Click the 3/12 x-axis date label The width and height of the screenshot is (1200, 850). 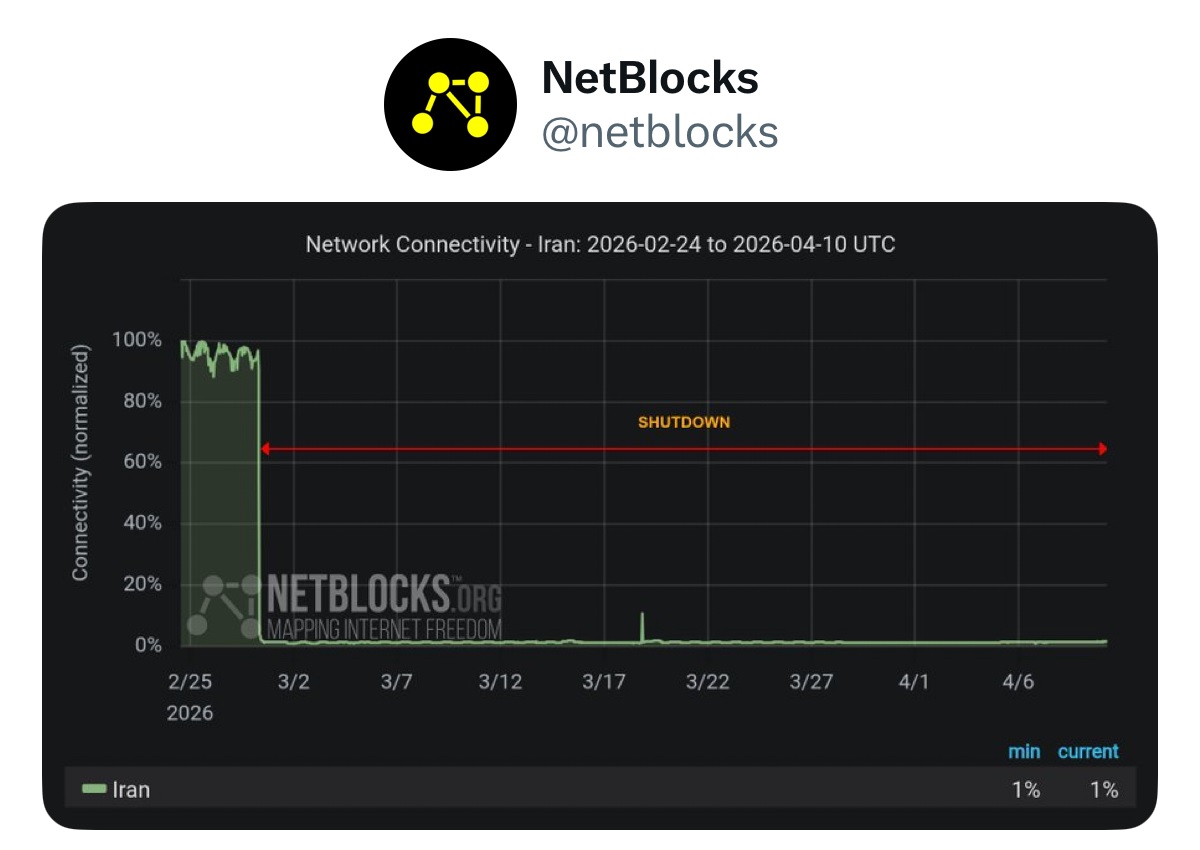(x=500, y=682)
